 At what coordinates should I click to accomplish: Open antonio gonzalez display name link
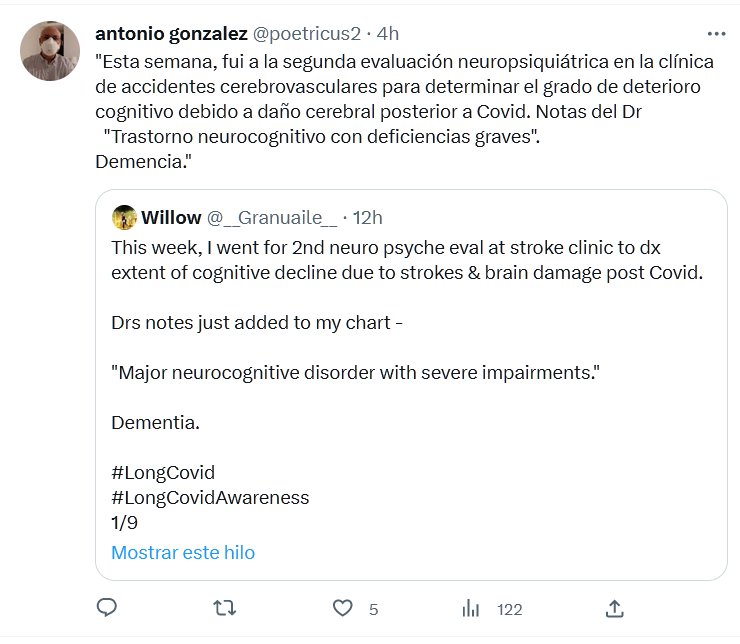tap(171, 33)
